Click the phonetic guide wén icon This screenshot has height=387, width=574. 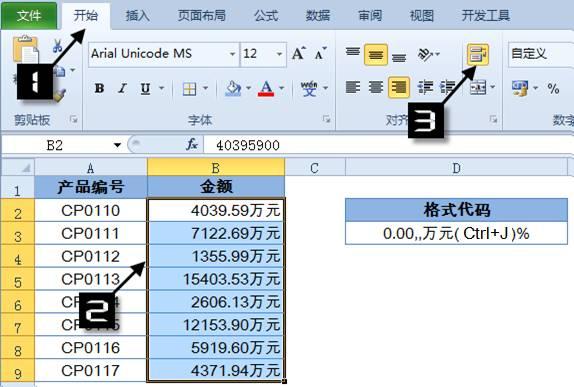coord(309,89)
